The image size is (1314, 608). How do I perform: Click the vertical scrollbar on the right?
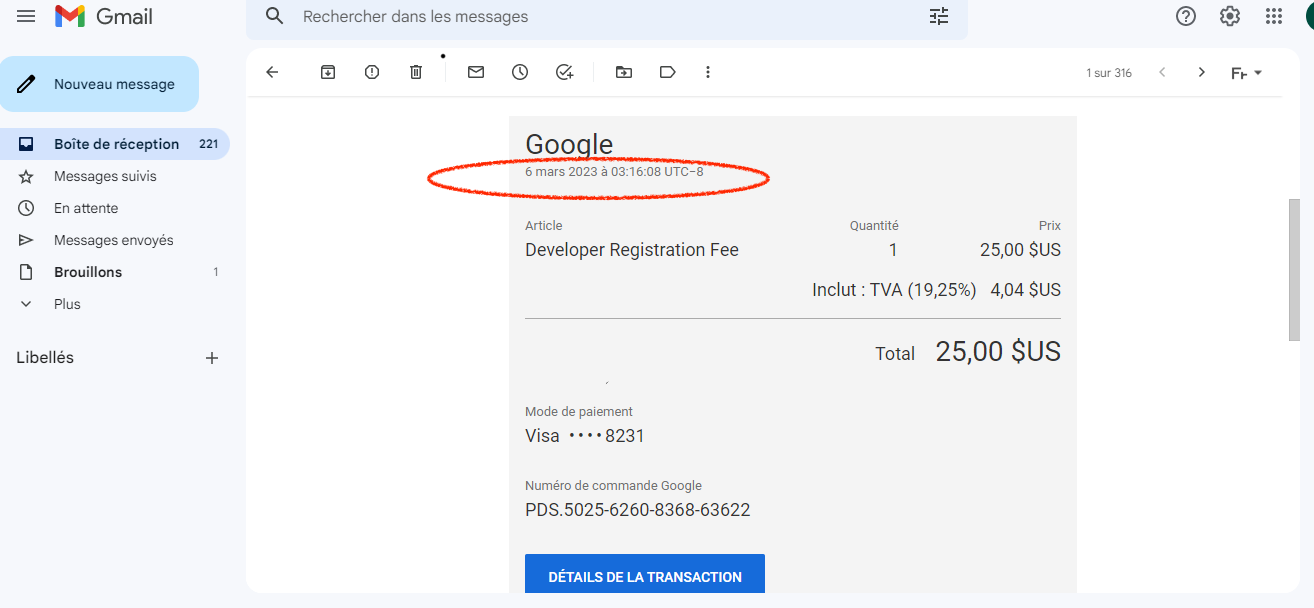click(x=1294, y=270)
